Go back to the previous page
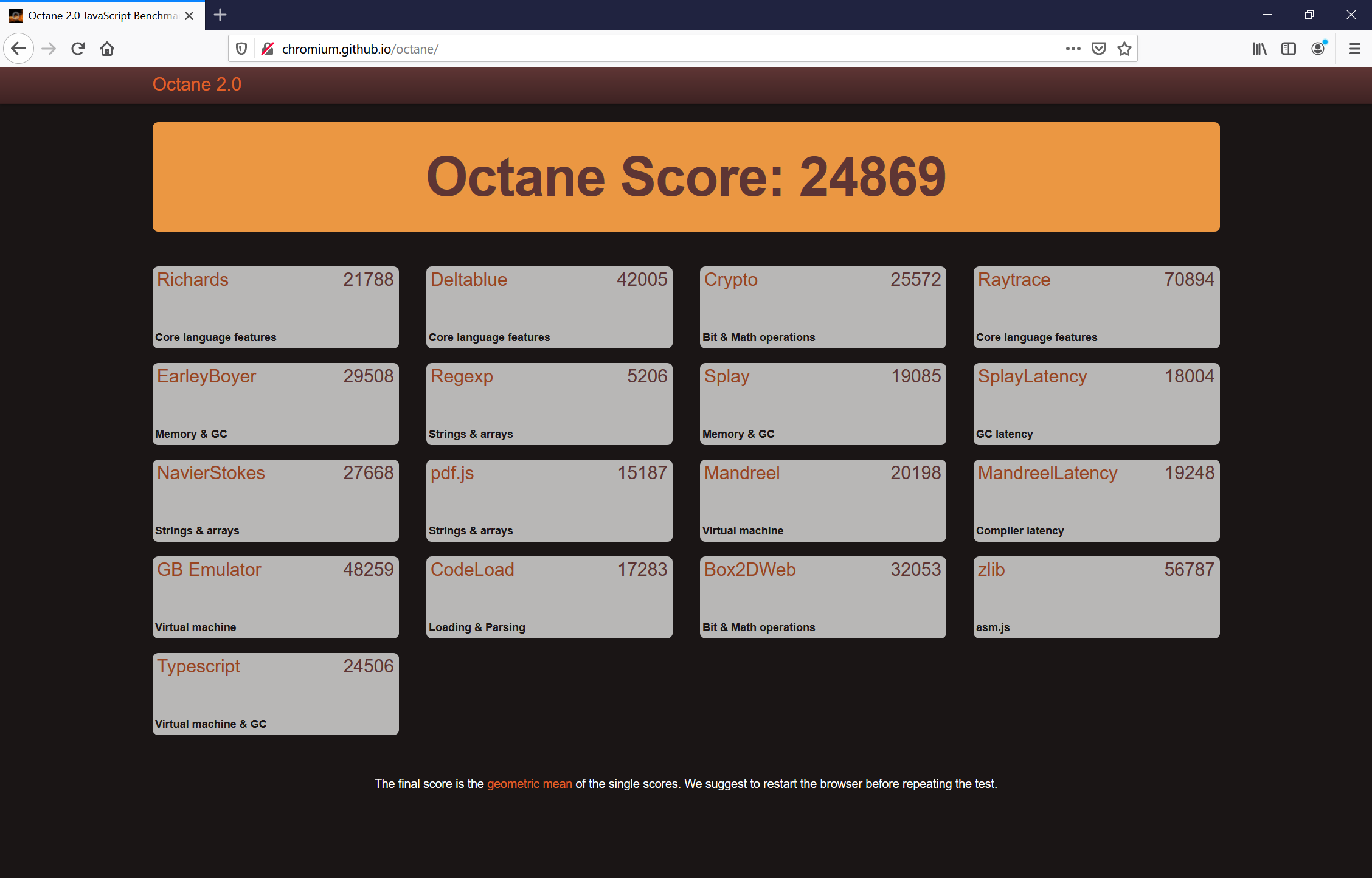This screenshot has width=1372, height=878. click(x=18, y=49)
